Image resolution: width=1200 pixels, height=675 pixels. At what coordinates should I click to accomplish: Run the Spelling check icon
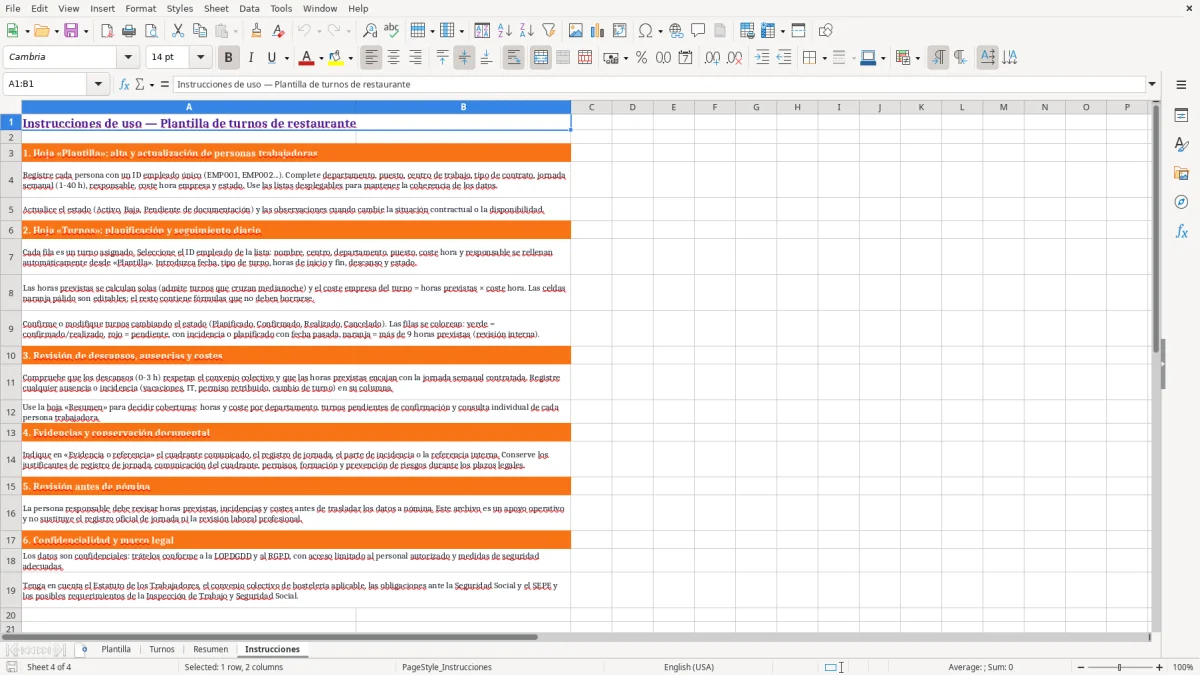(392, 31)
